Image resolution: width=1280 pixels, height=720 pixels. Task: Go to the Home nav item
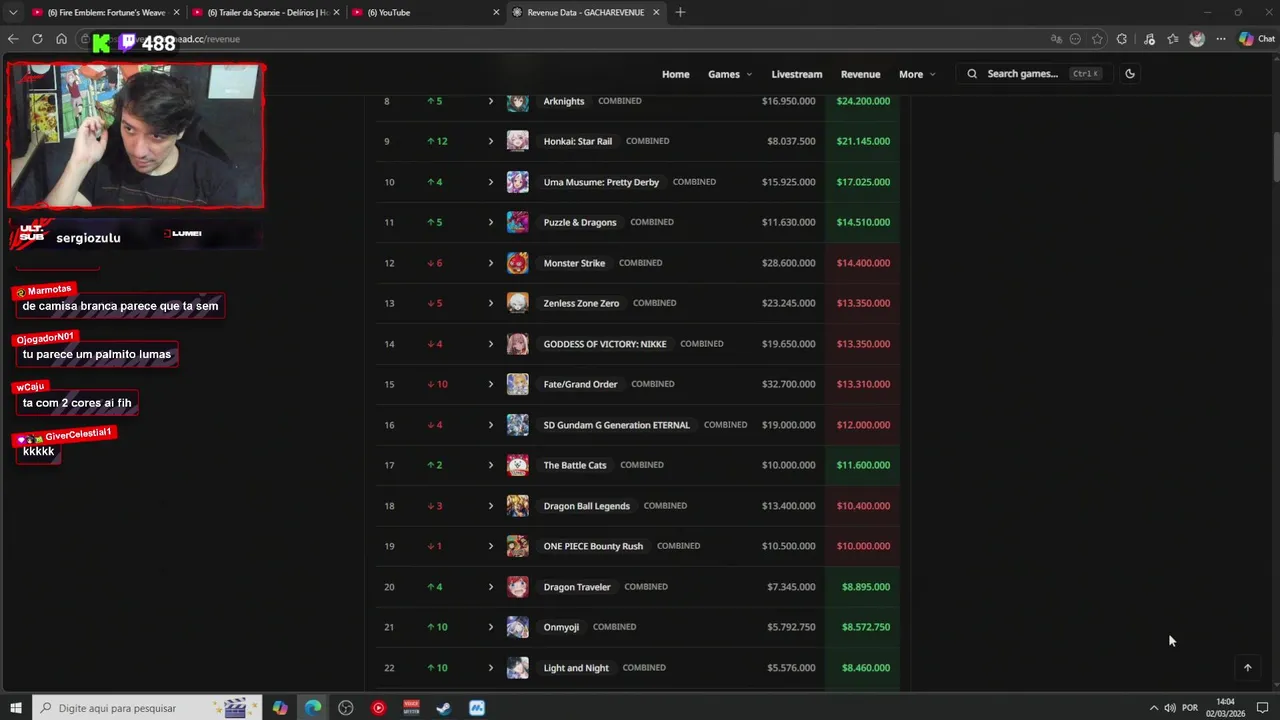(676, 74)
